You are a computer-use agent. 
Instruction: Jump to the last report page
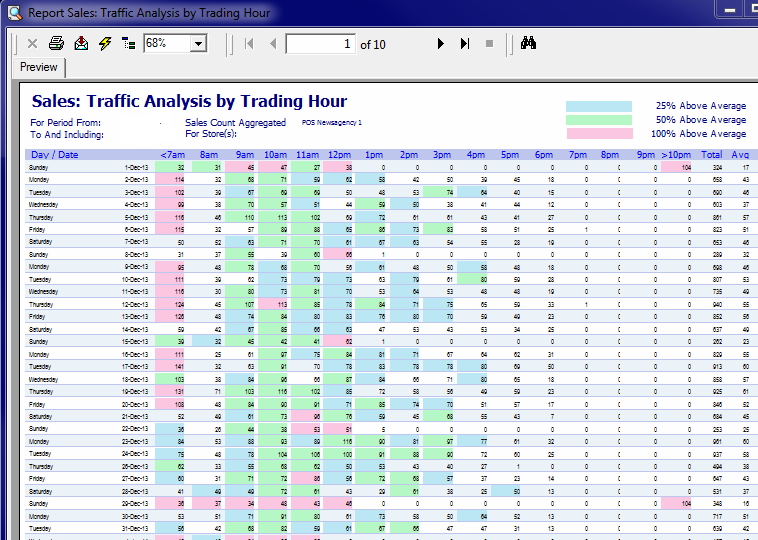coord(465,44)
